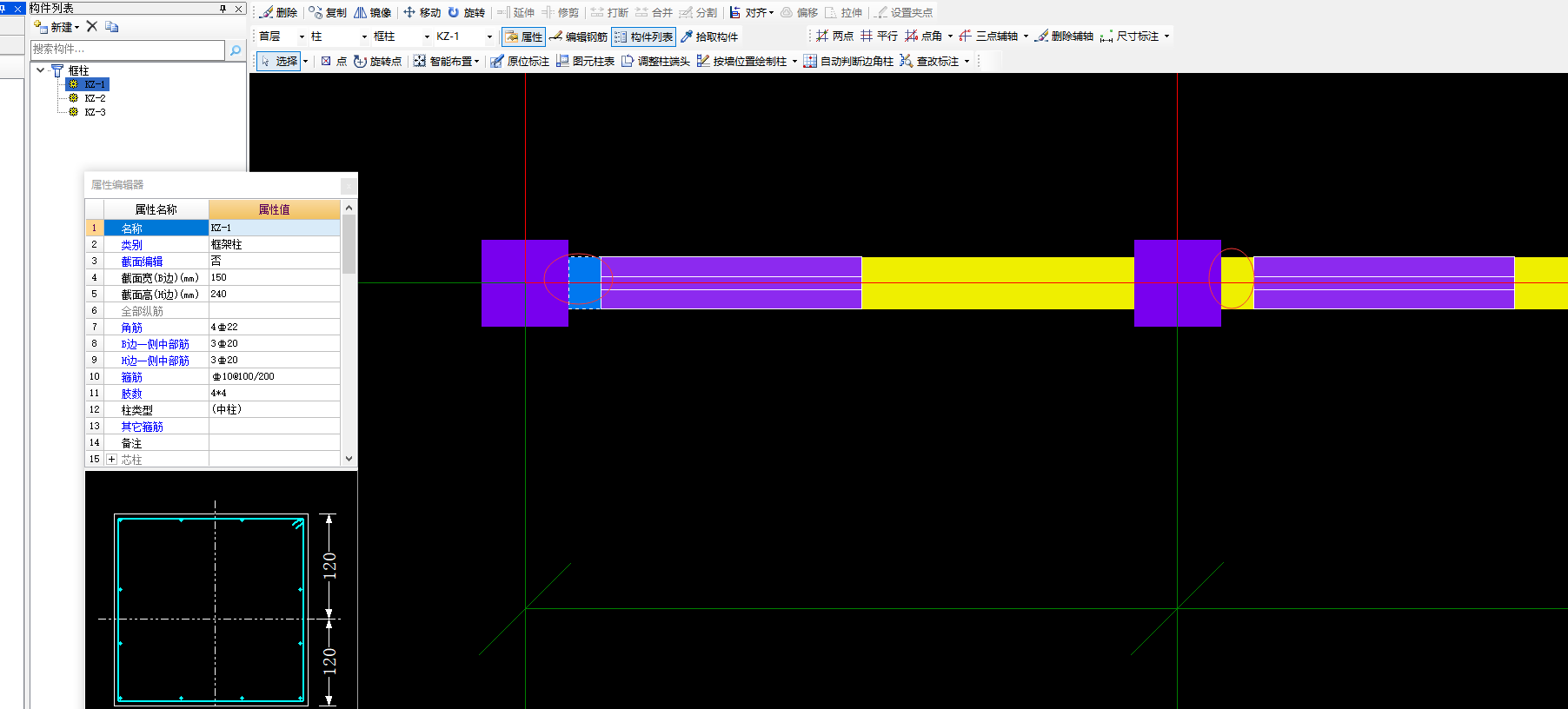The image size is (1568, 709).
Task: Click the 肢数 property link
Action: click(131, 394)
